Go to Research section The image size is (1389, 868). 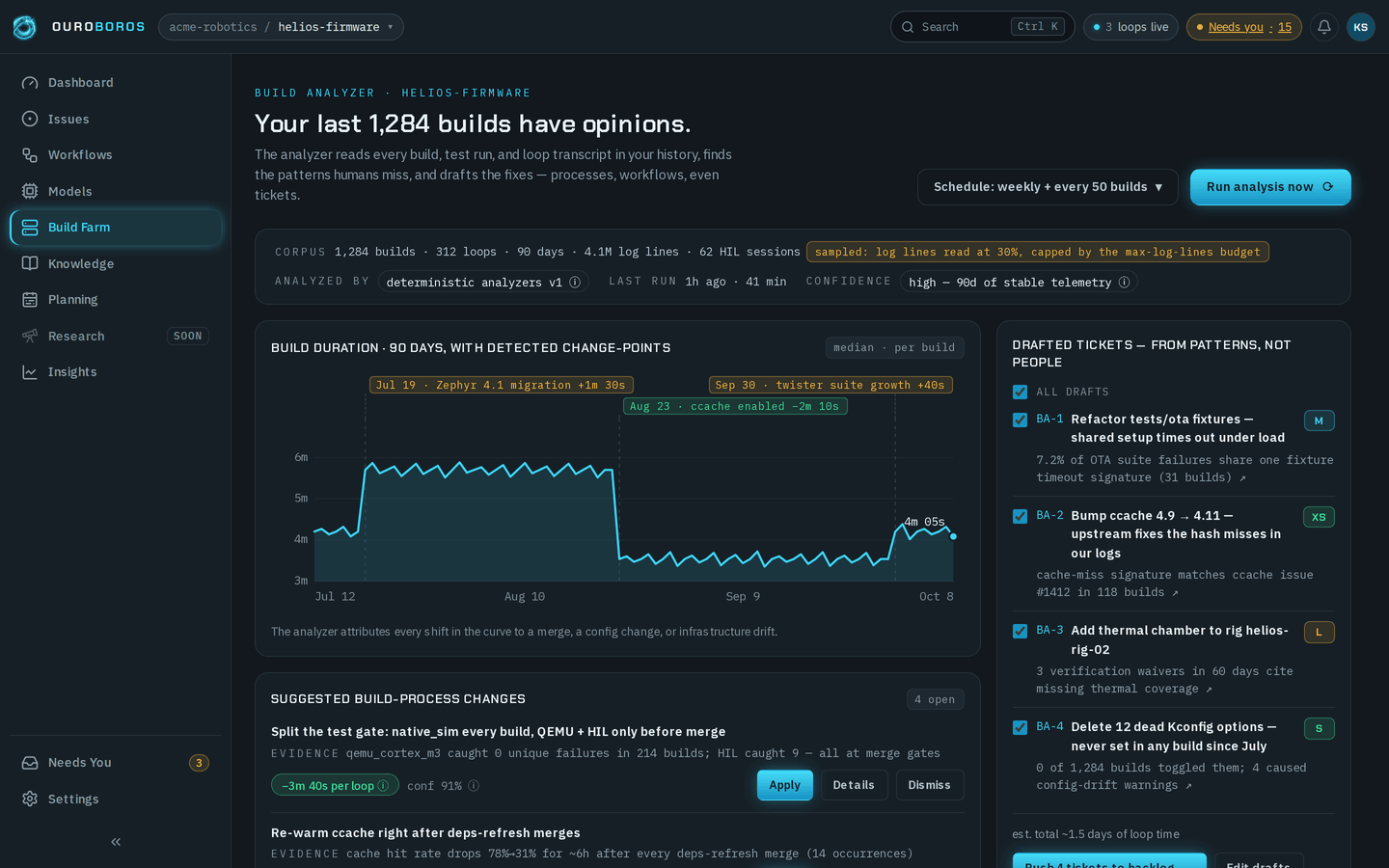point(116,336)
